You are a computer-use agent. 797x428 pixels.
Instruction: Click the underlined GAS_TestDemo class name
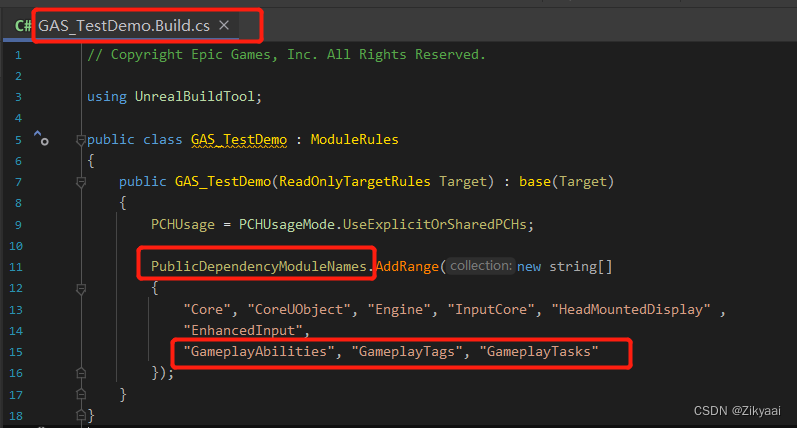tap(239, 139)
